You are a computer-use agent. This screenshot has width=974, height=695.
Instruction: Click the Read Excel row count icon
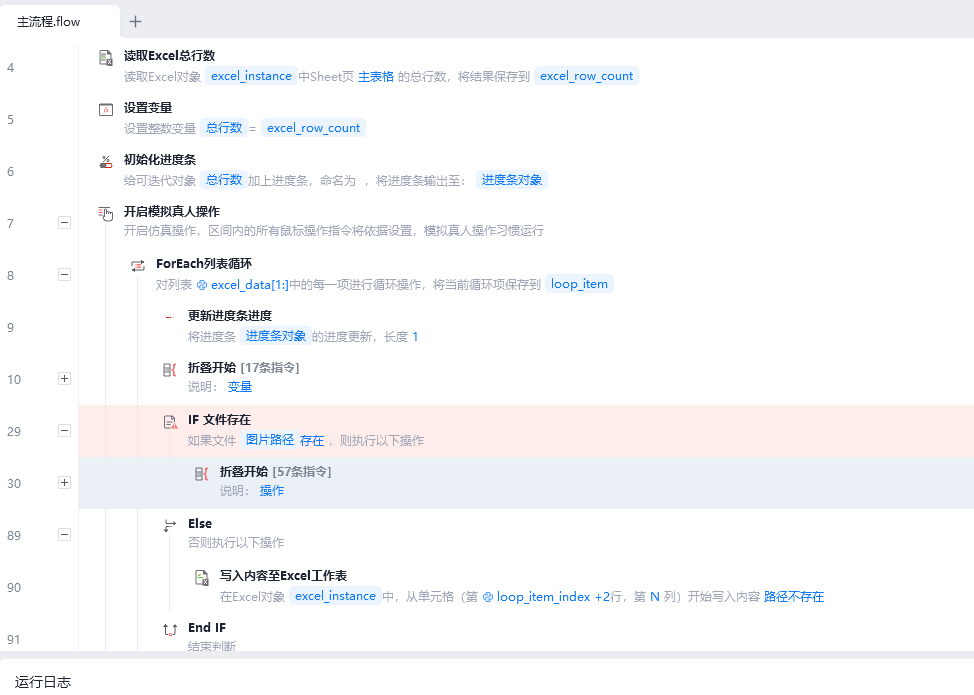(x=106, y=58)
